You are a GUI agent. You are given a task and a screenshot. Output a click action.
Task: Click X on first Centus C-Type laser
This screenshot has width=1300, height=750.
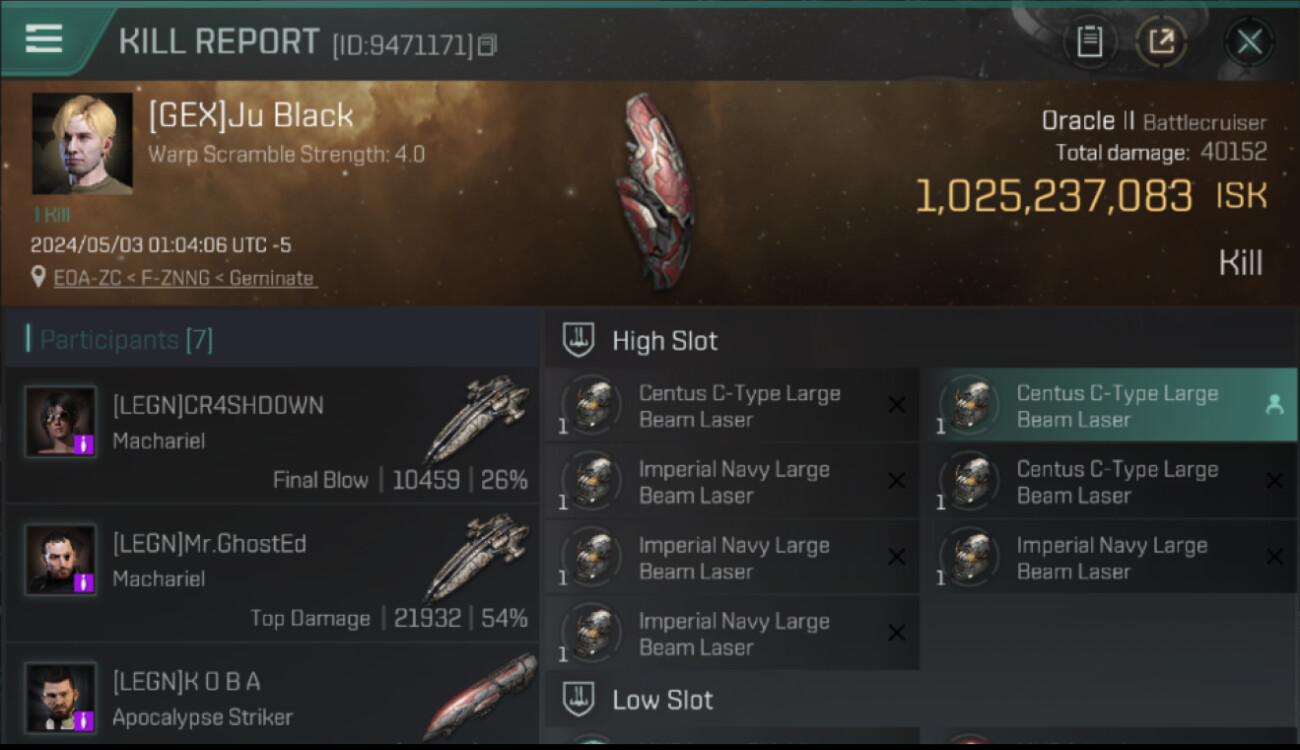(x=896, y=405)
